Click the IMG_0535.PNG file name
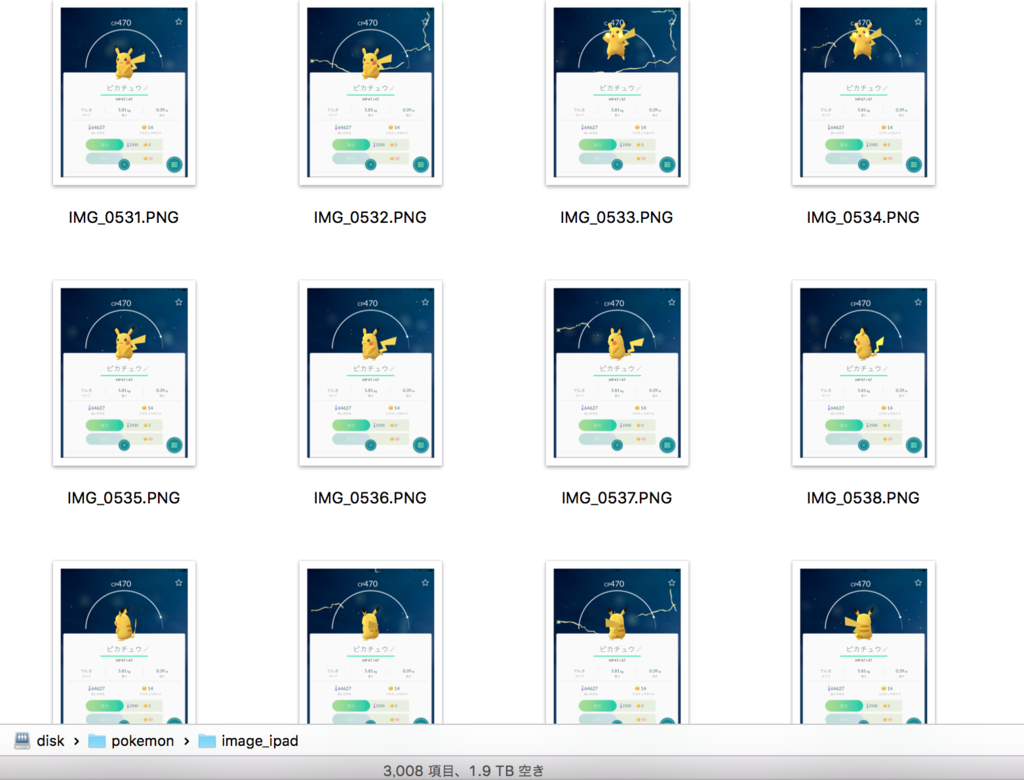 pos(123,498)
